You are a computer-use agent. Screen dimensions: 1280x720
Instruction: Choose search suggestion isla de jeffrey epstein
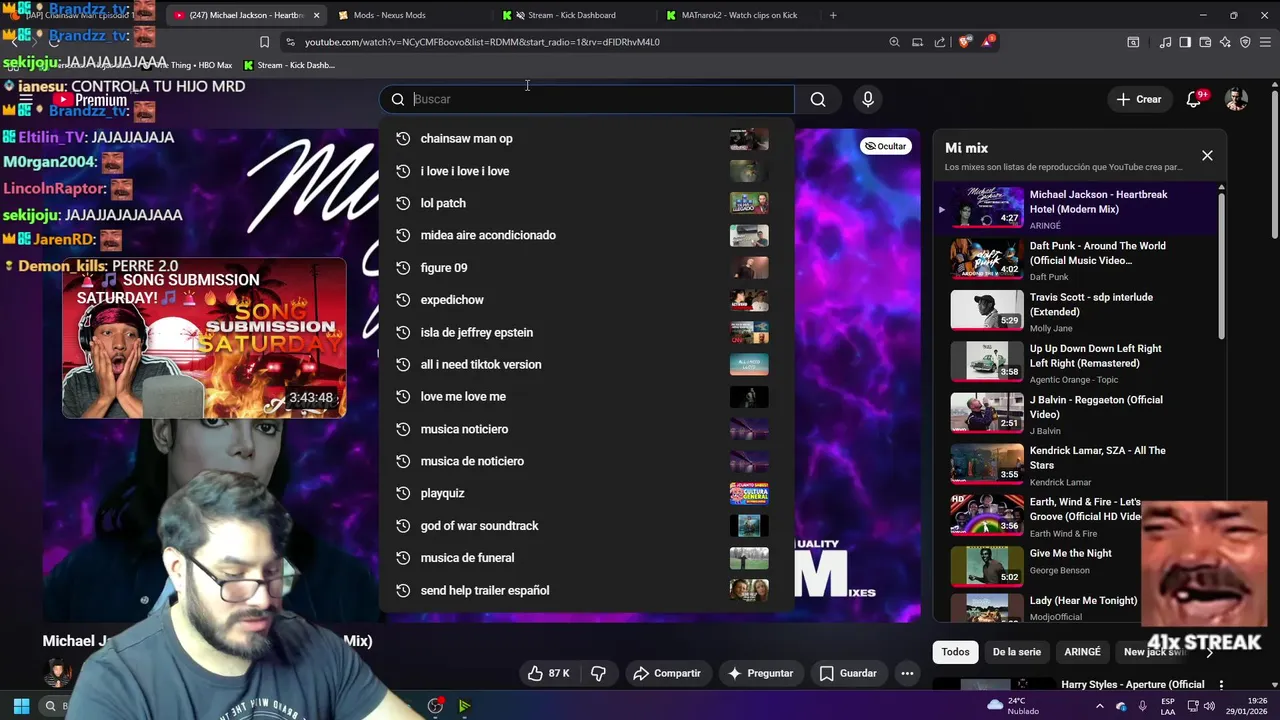(586, 332)
